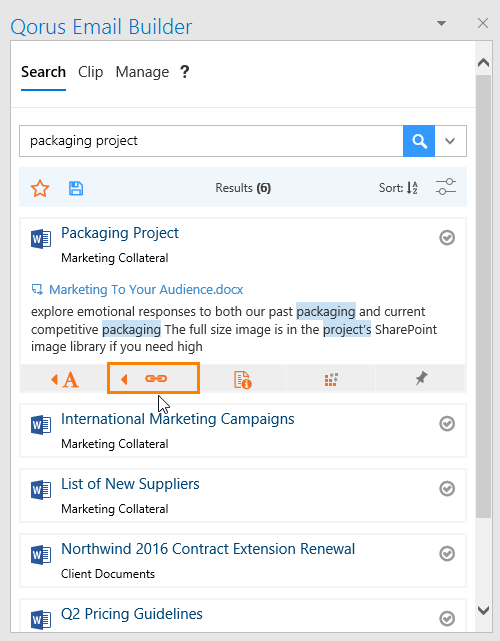Viewport: 500px width, 641px height.
Task: Open the task pane options arrow
Action: click(x=442, y=23)
